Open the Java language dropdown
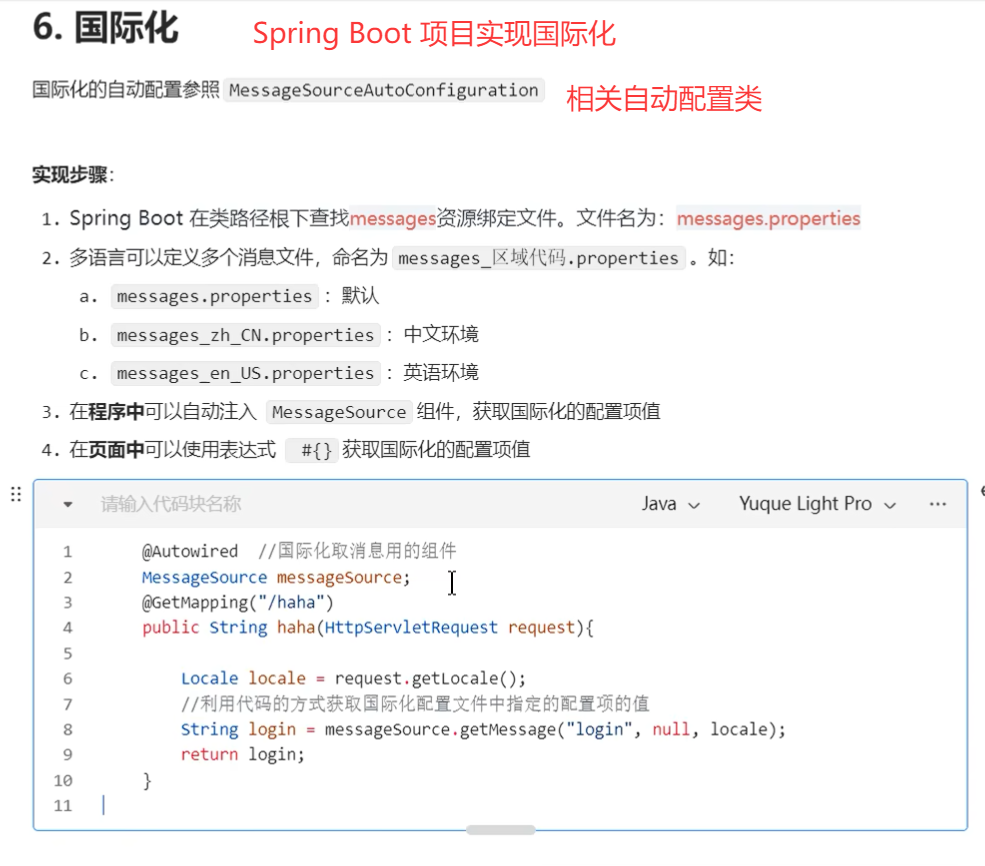Viewport: 985px width, 866px height. (x=670, y=504)
